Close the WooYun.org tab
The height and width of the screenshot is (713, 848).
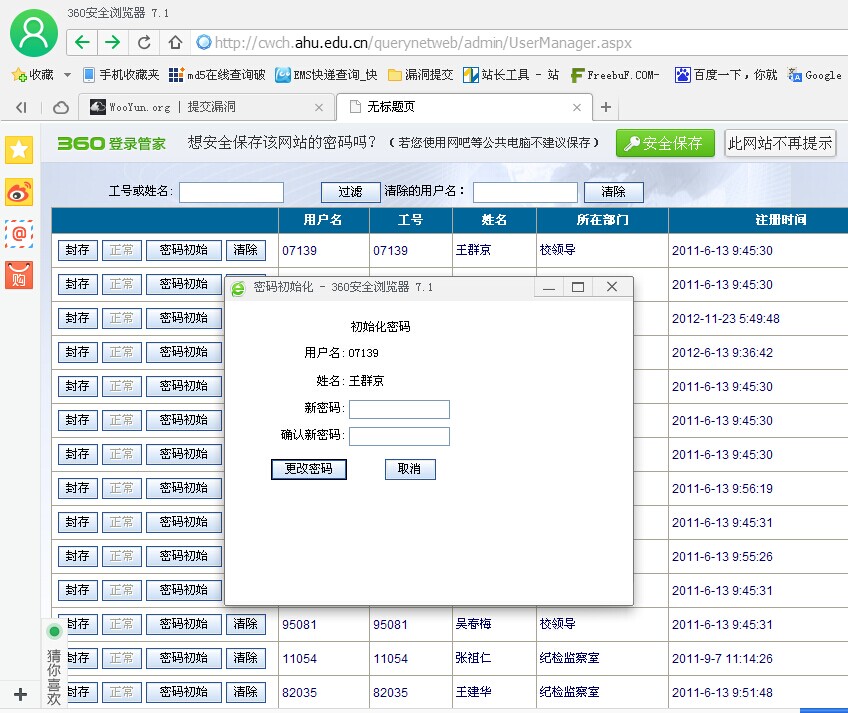coord(319,108)
